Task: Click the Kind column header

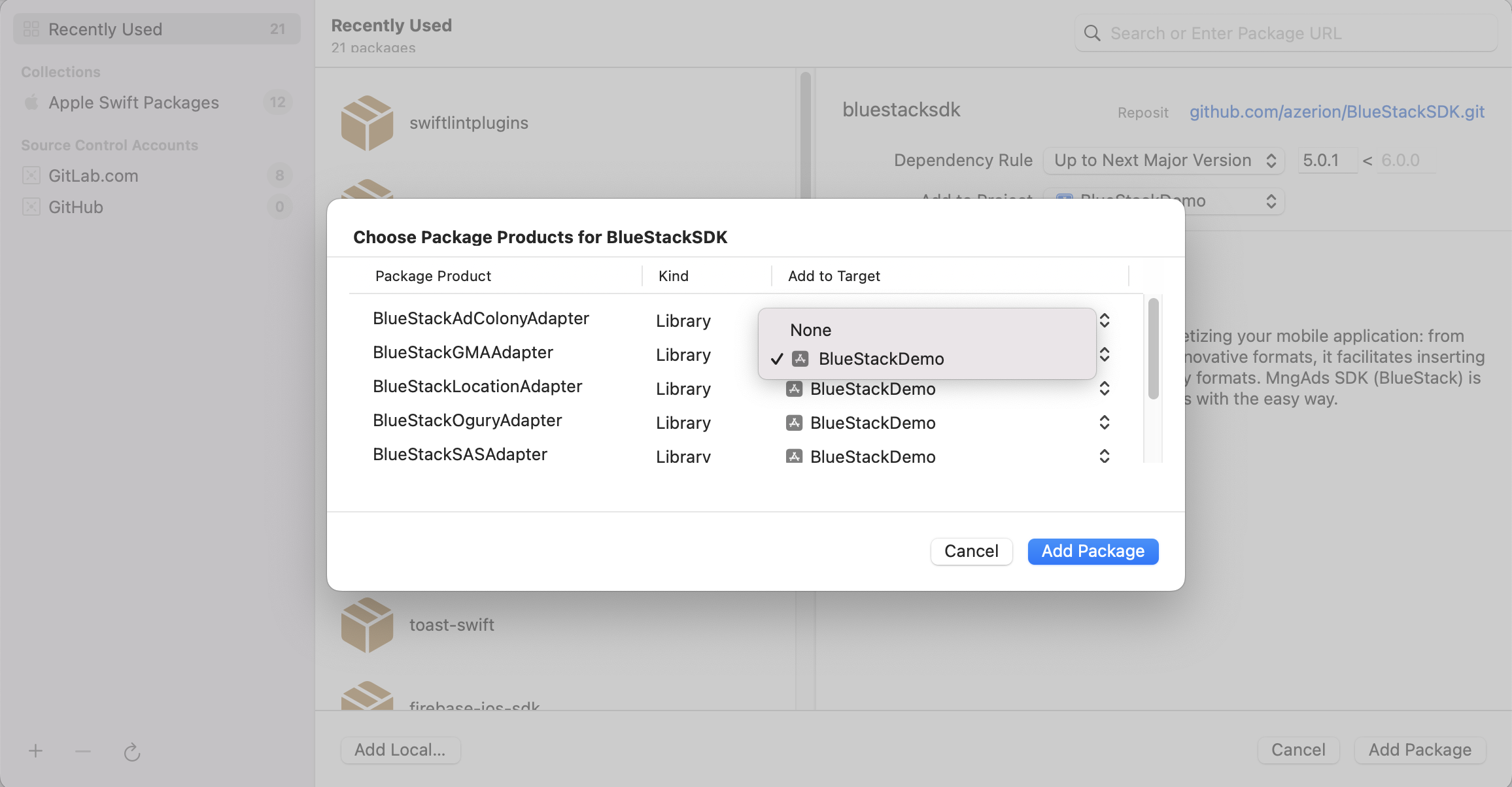Action: point(674,276)
